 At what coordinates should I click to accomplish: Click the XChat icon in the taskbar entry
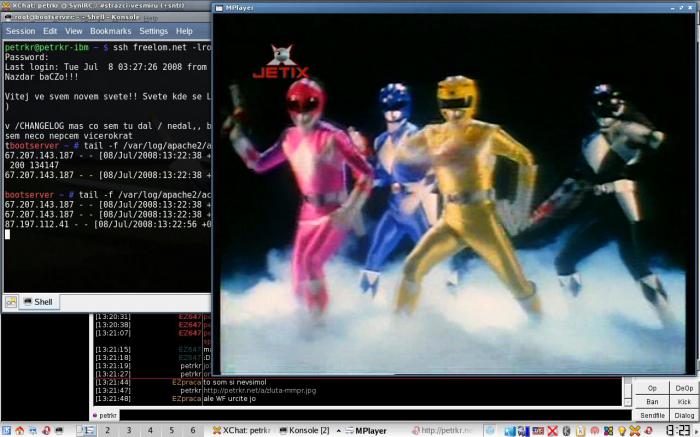[x=217, y=430]
